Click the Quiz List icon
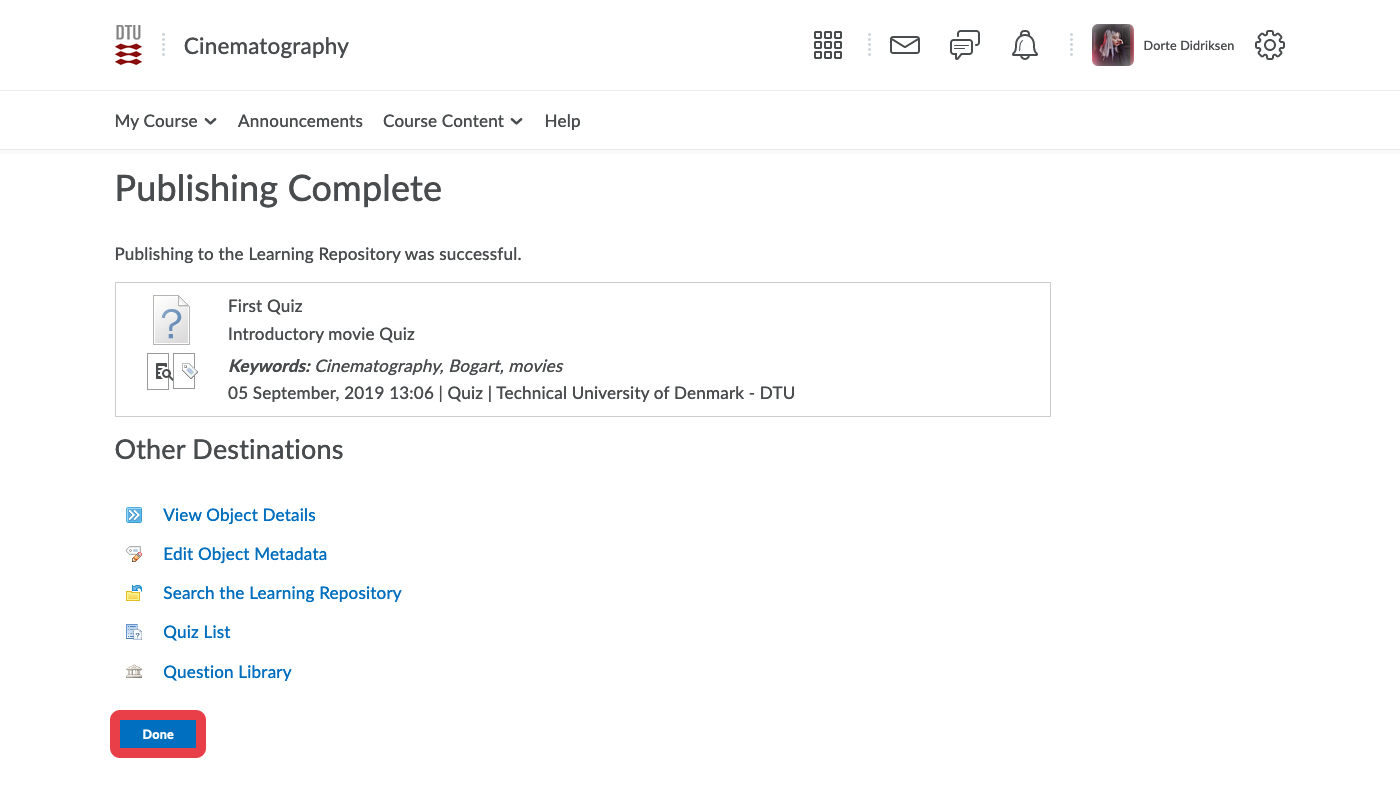 coord(134,632)
